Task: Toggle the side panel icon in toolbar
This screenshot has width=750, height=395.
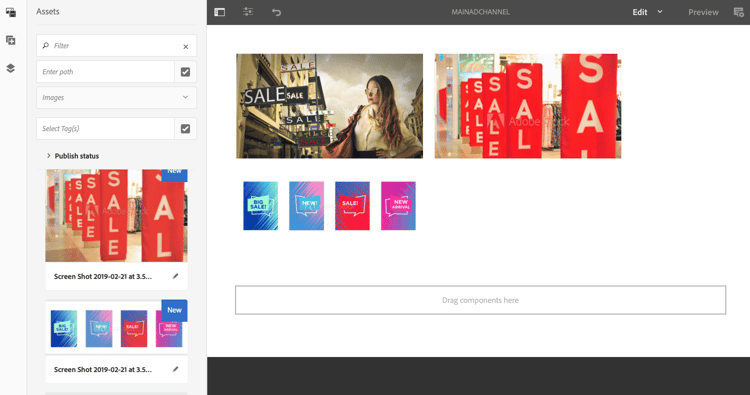Action: pos(220,12)
